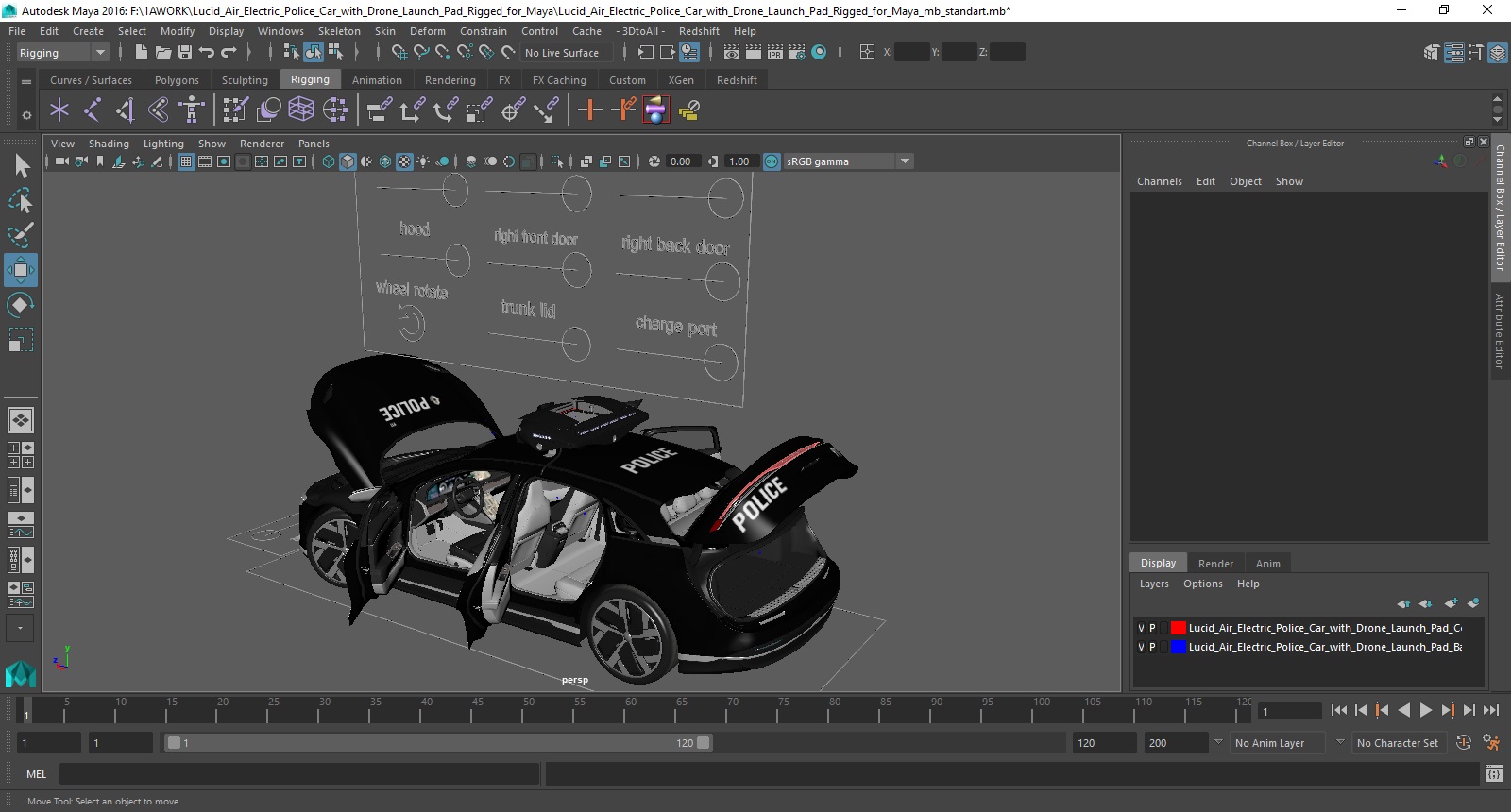Click the Redo arrow icon

[x=229, y=53]
